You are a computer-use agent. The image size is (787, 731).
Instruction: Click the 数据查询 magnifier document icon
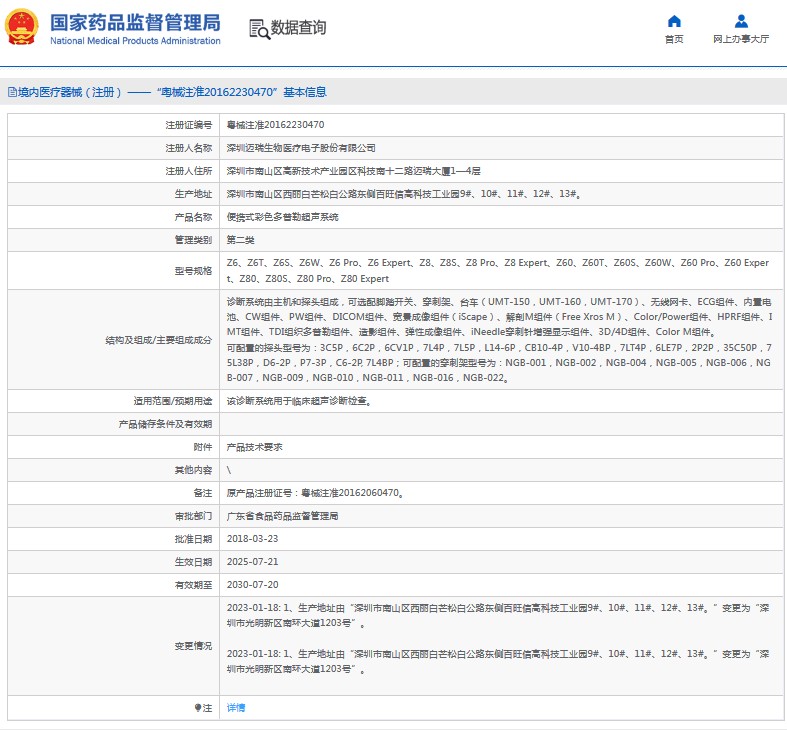(258, 28)
